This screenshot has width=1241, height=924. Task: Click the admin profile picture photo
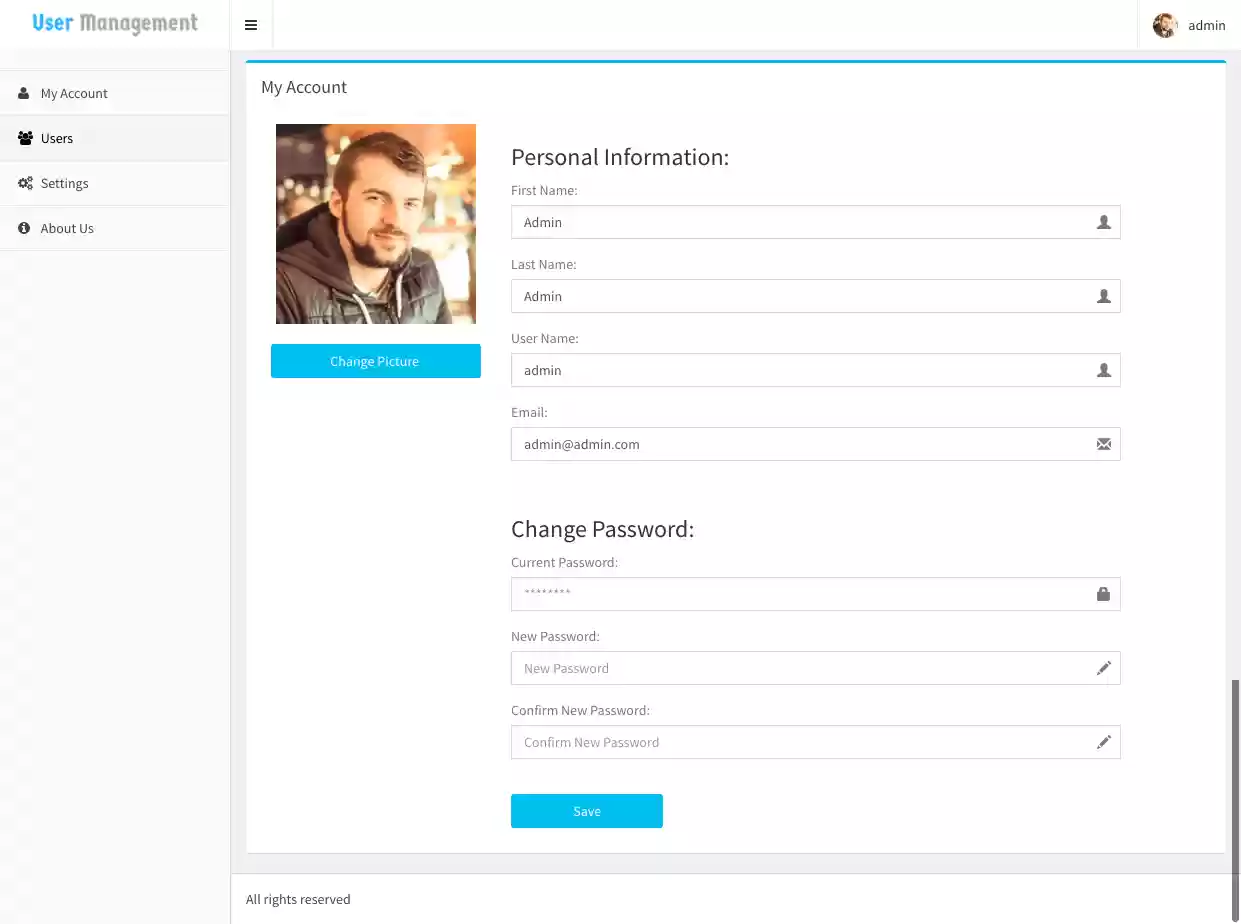375,223
